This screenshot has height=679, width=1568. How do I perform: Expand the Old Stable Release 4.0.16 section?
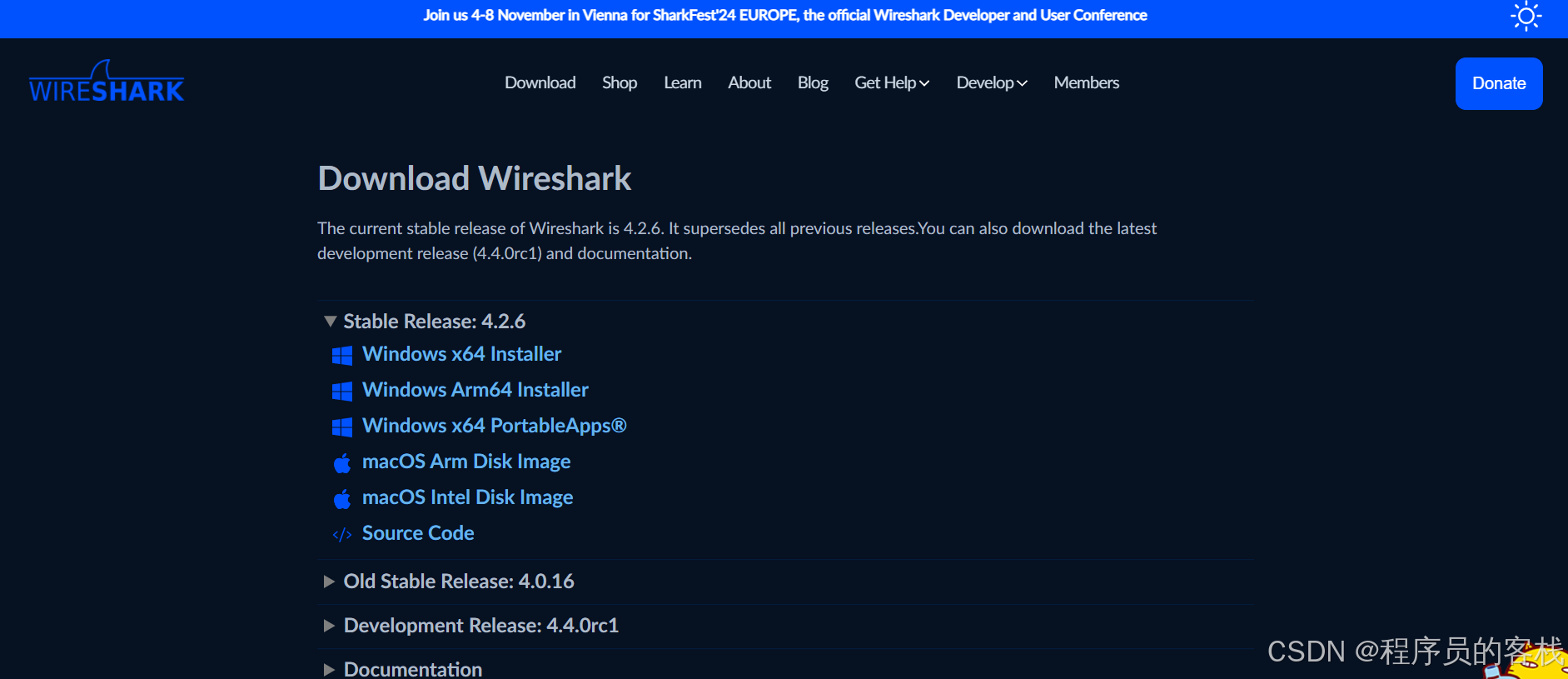point(450,581)
